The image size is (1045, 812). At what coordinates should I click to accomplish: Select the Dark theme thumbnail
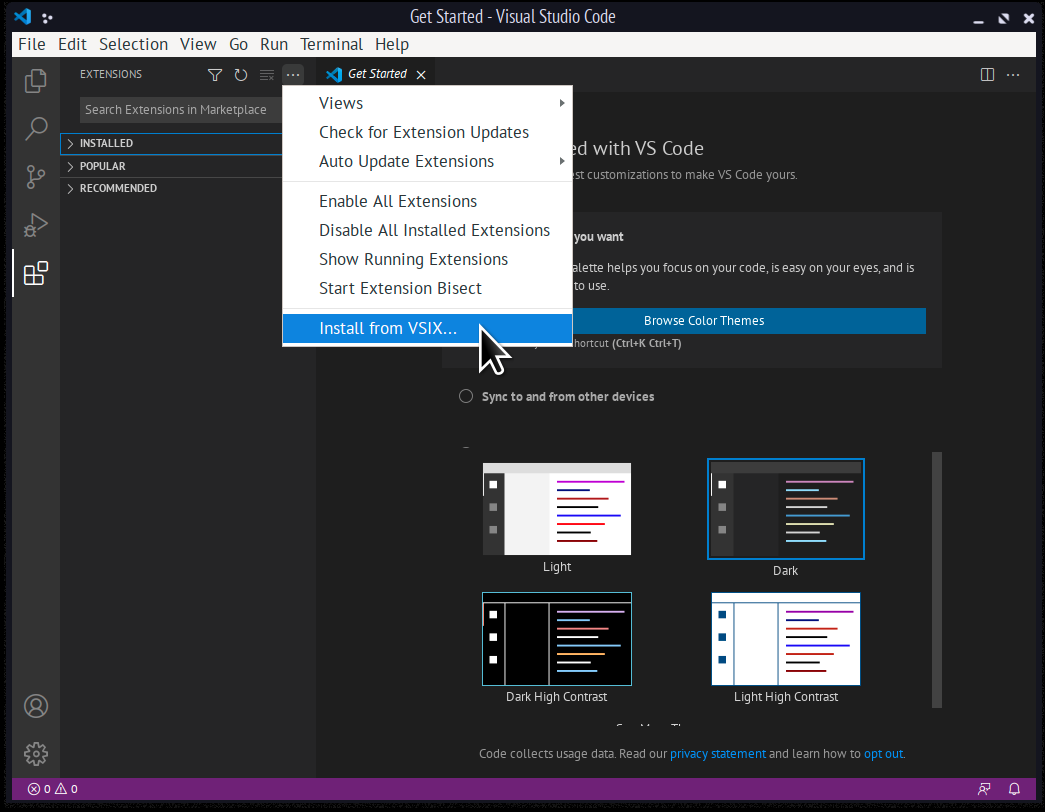(786, 509)
